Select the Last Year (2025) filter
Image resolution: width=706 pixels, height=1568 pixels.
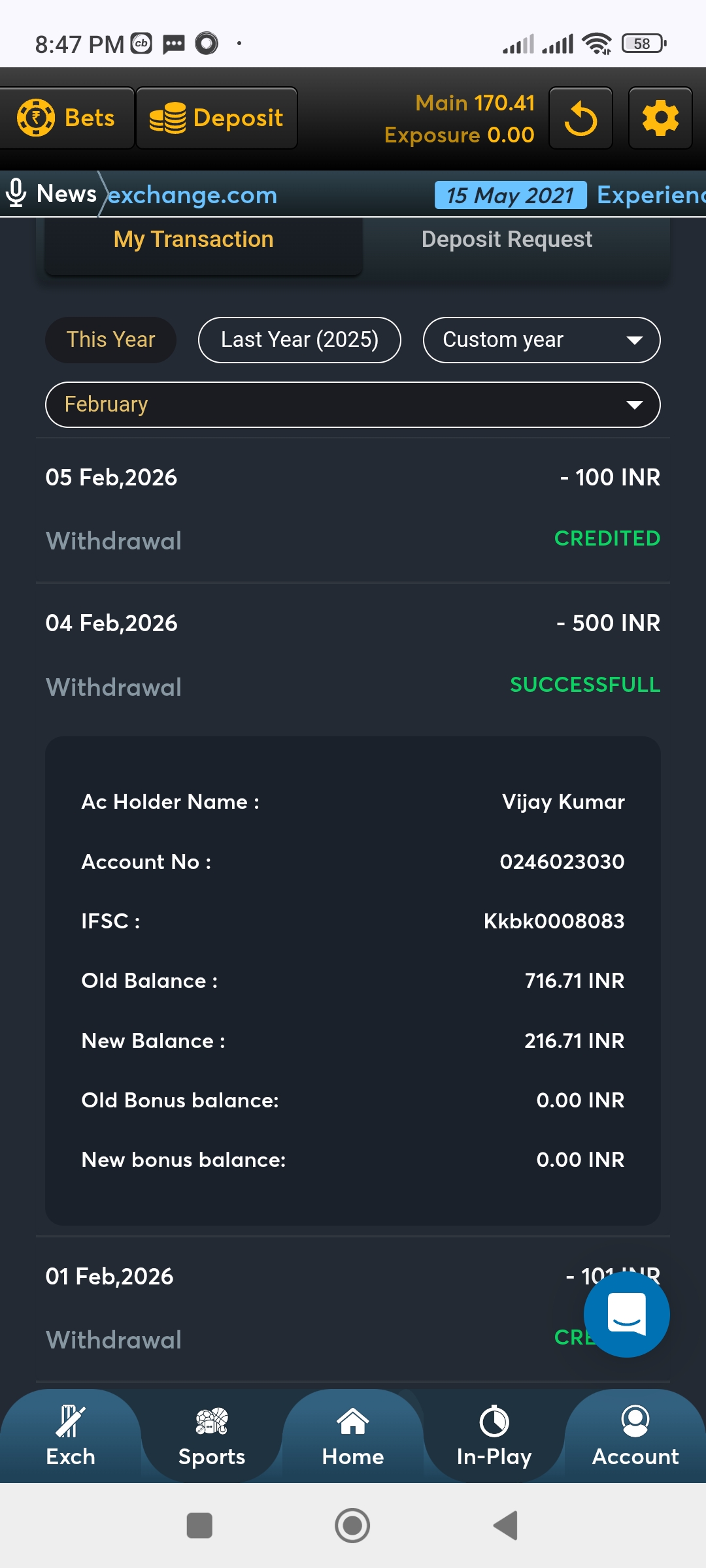click(x=299, y=340)
